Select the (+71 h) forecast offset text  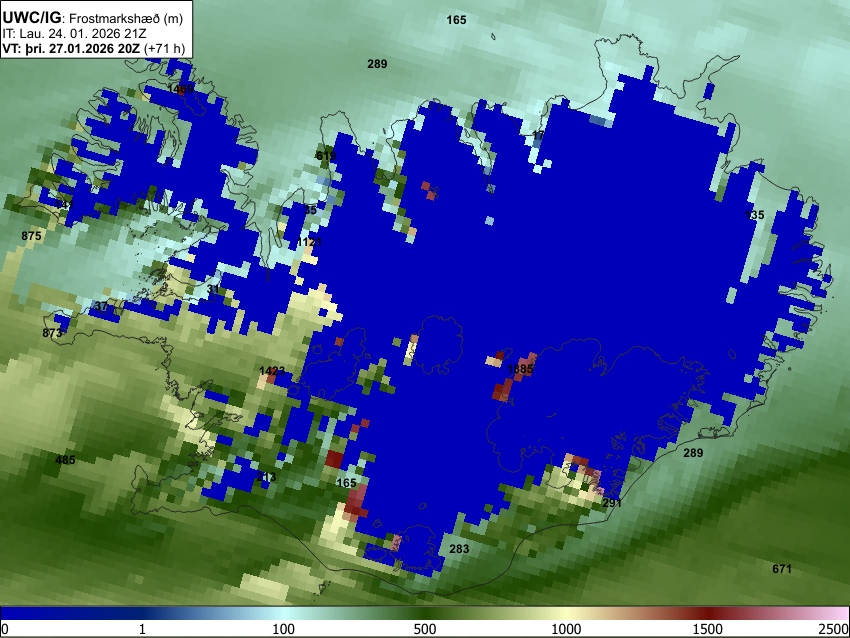coord(164,48)
